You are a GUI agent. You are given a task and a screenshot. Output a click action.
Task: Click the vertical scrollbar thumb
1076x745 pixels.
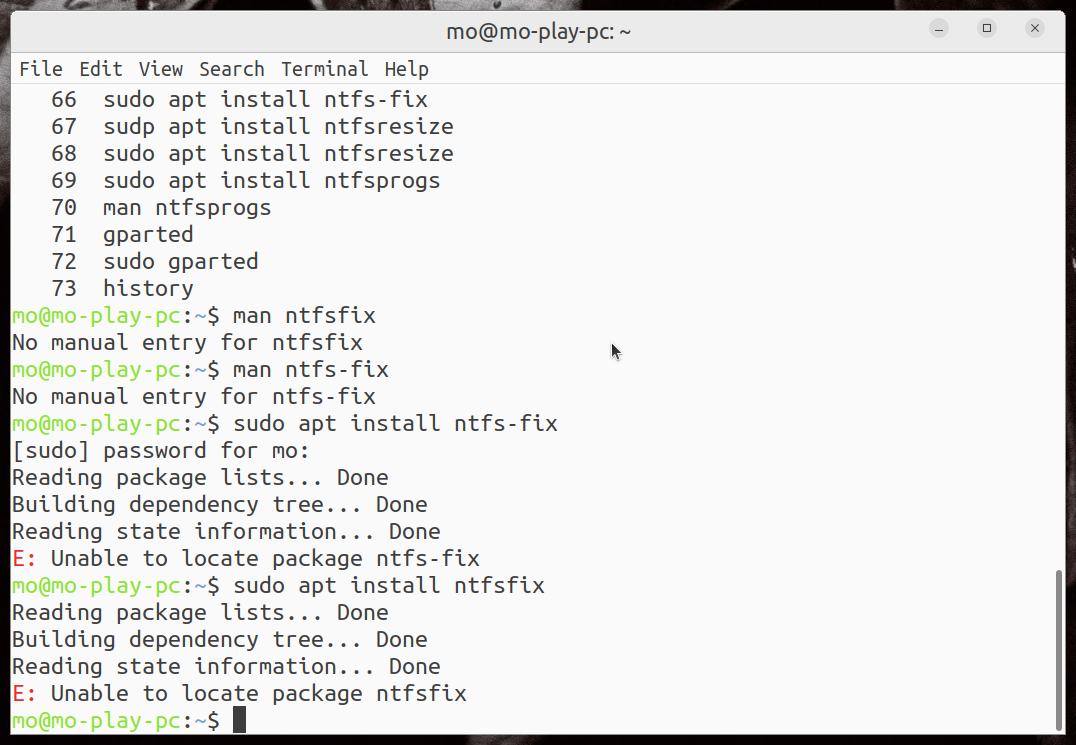click(x=1060, y=650)
